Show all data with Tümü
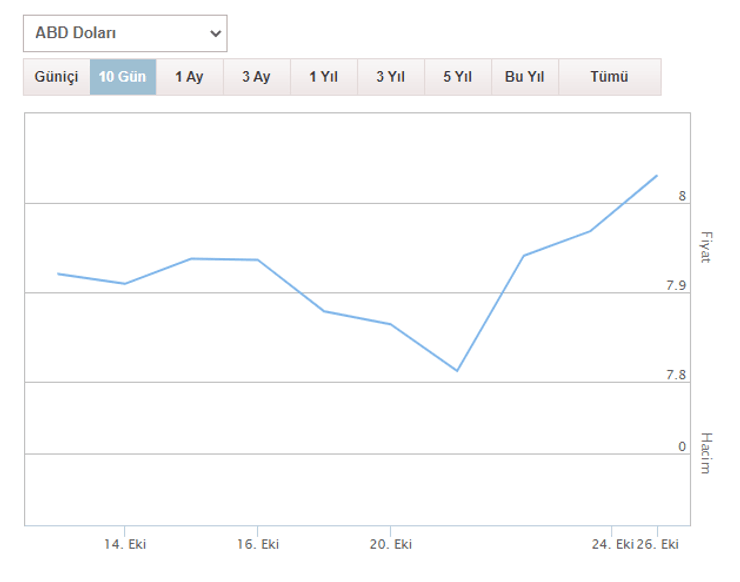This screenshot has width=740, height=582. pyautogui.click(x=609, y=77)
